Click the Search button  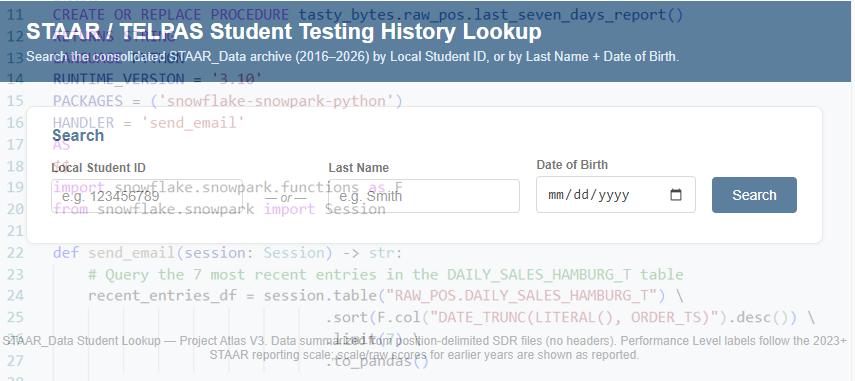tap(754, 195)
